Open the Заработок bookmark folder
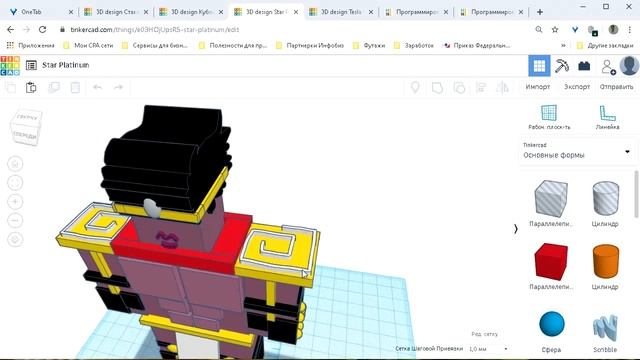Viewport: 640px width, 360px height. coord(414,45)
